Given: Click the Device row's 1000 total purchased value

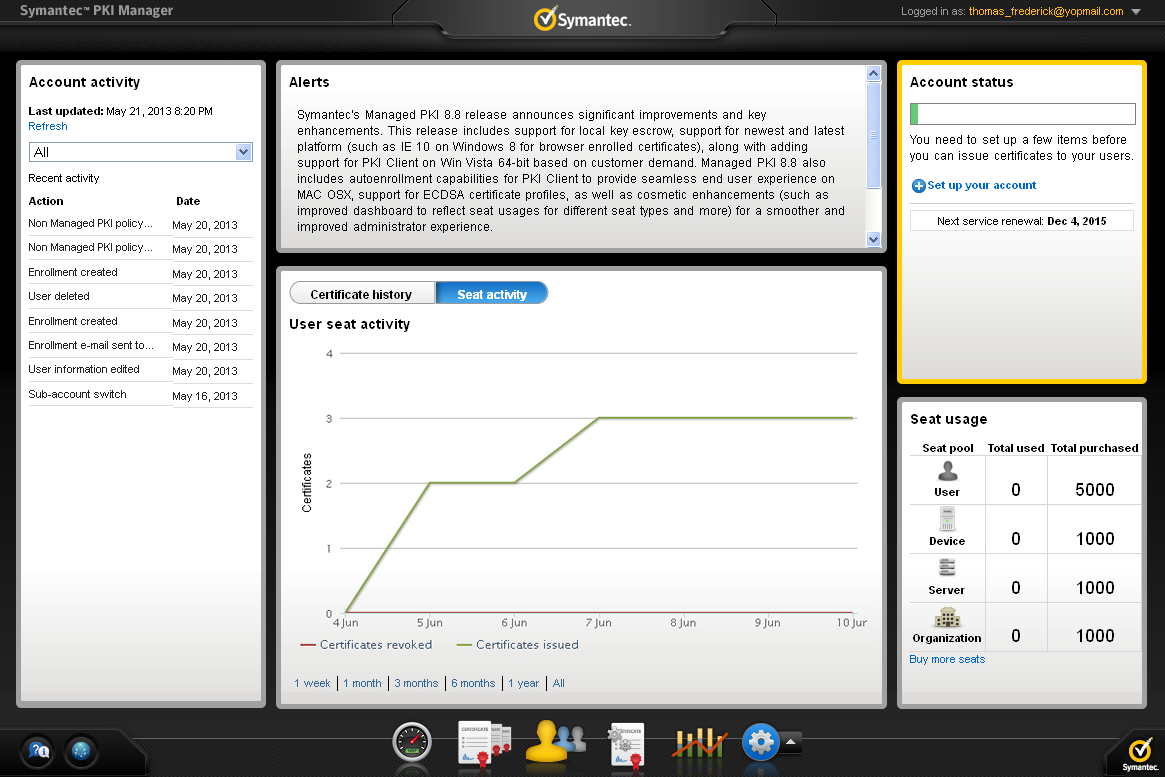Looking at the screenshot, I should 1095,539.
